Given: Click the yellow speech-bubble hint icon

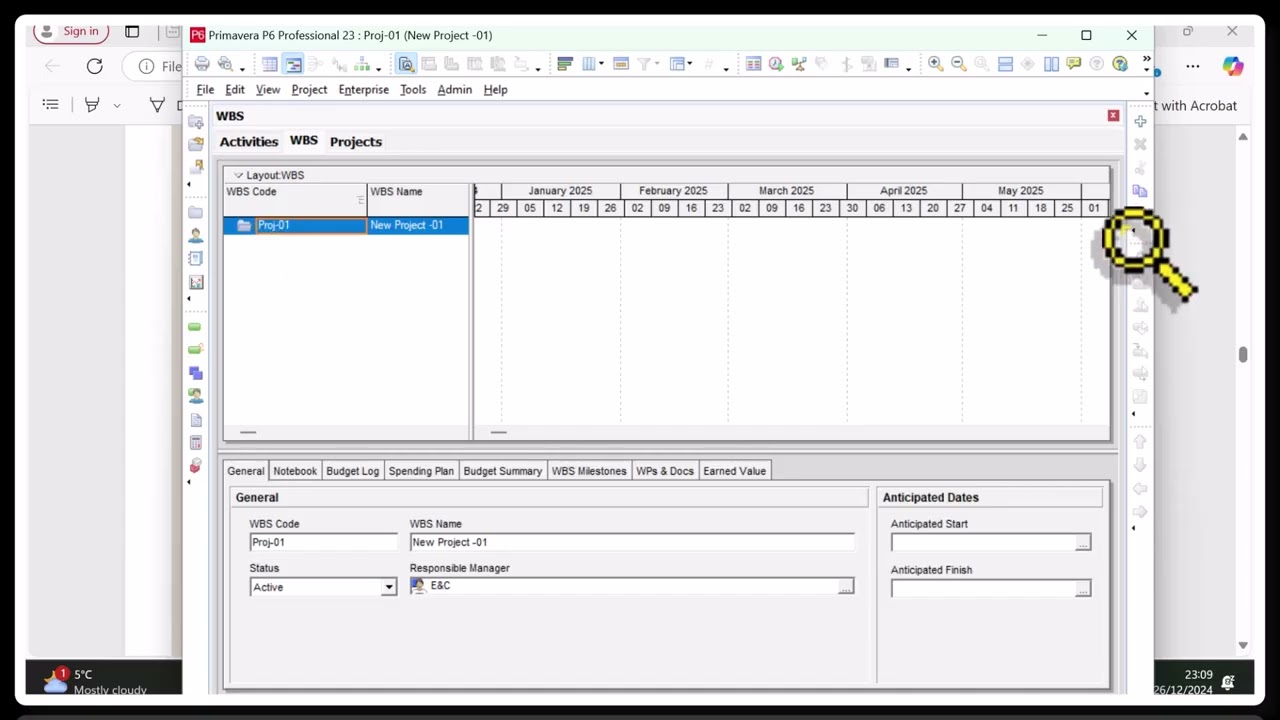Looking at the screenshot, I should click(x=1074, y=64).
